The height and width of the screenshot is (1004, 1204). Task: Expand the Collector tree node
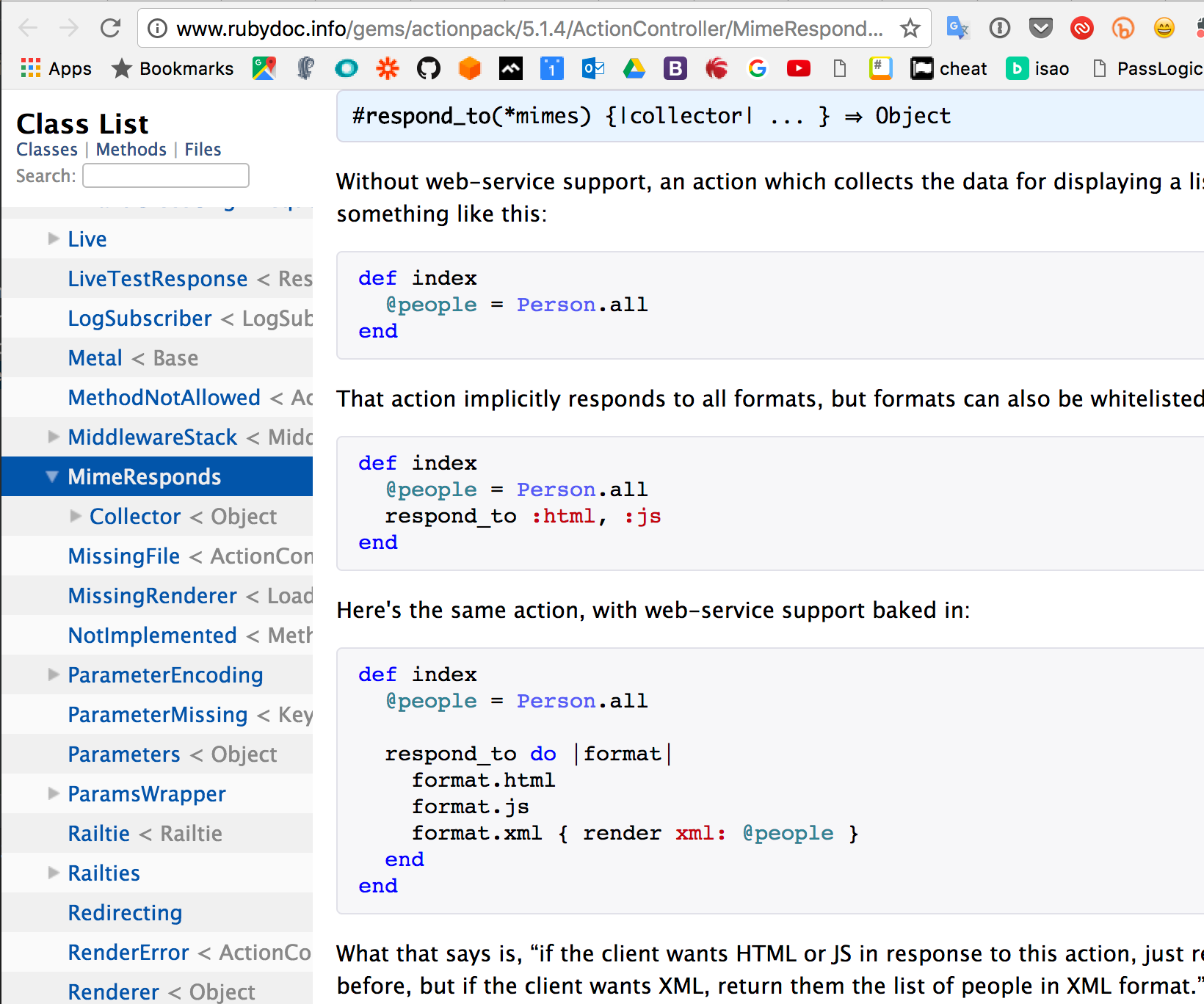point(76,516)
